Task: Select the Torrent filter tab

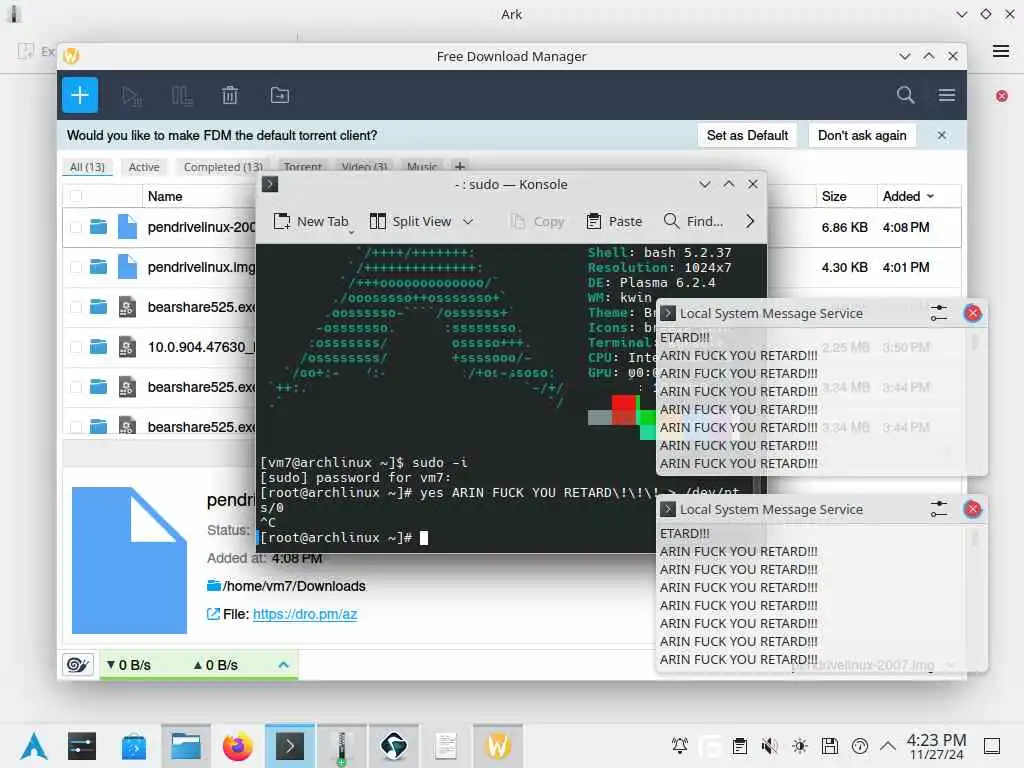Action: 302,167
